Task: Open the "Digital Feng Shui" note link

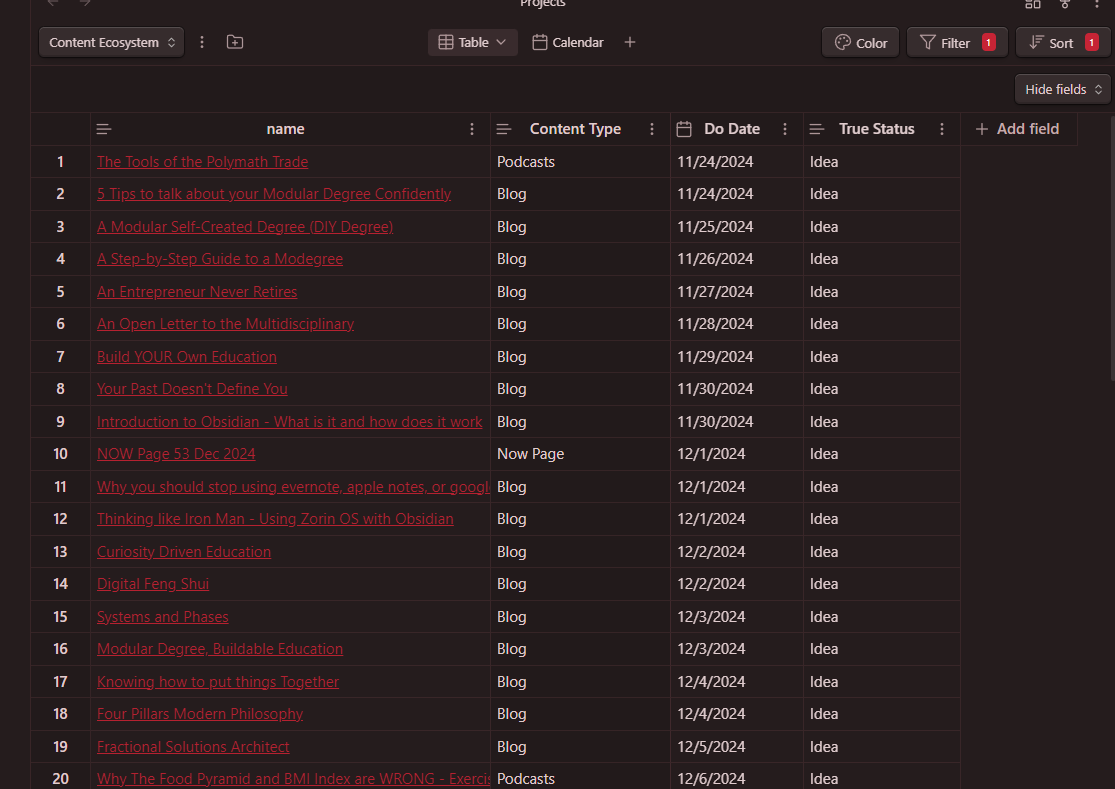Action: coord(153,584)
